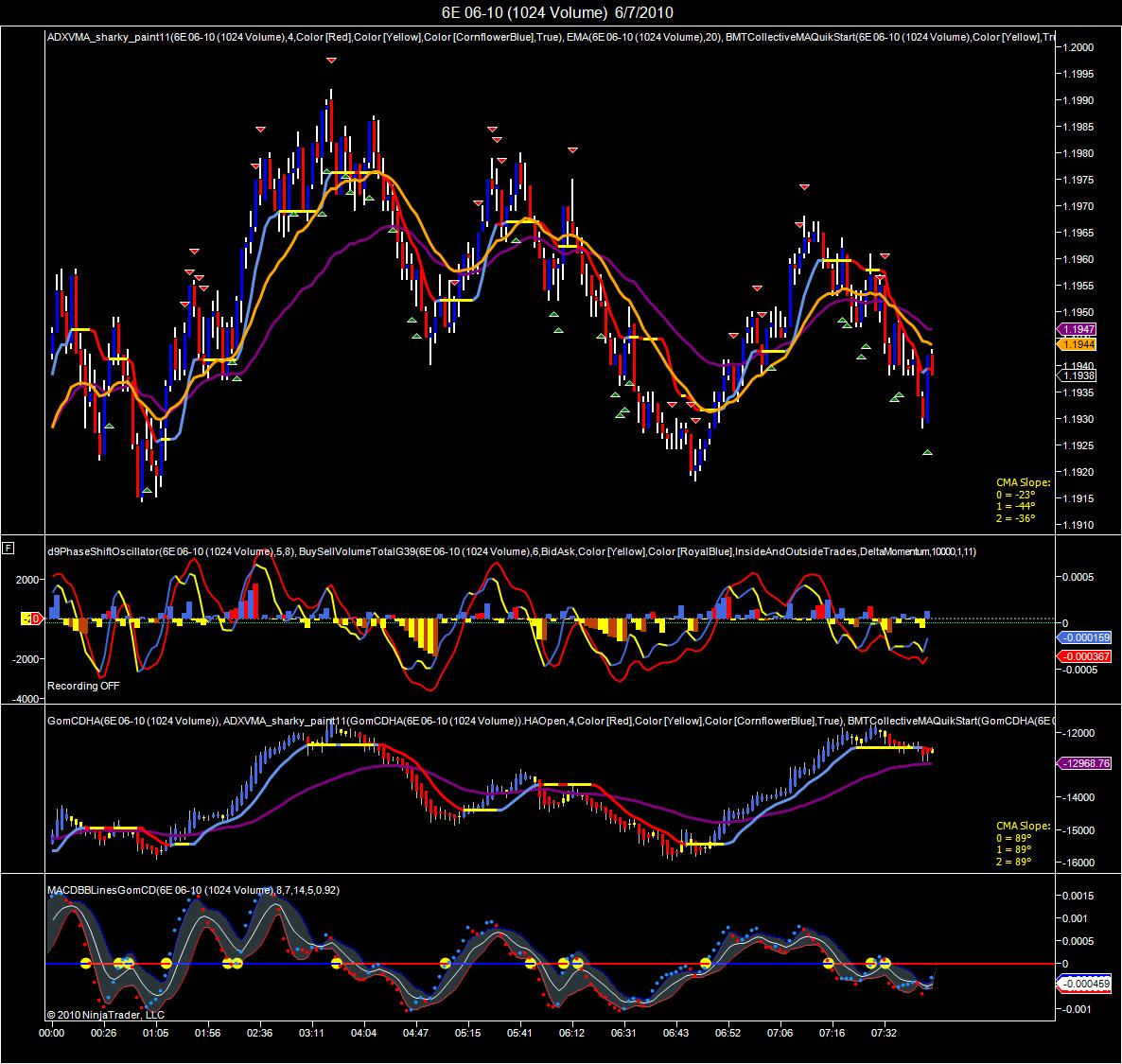
Task: Click the 03:11 time axis label
Action: pos(311,1033)
